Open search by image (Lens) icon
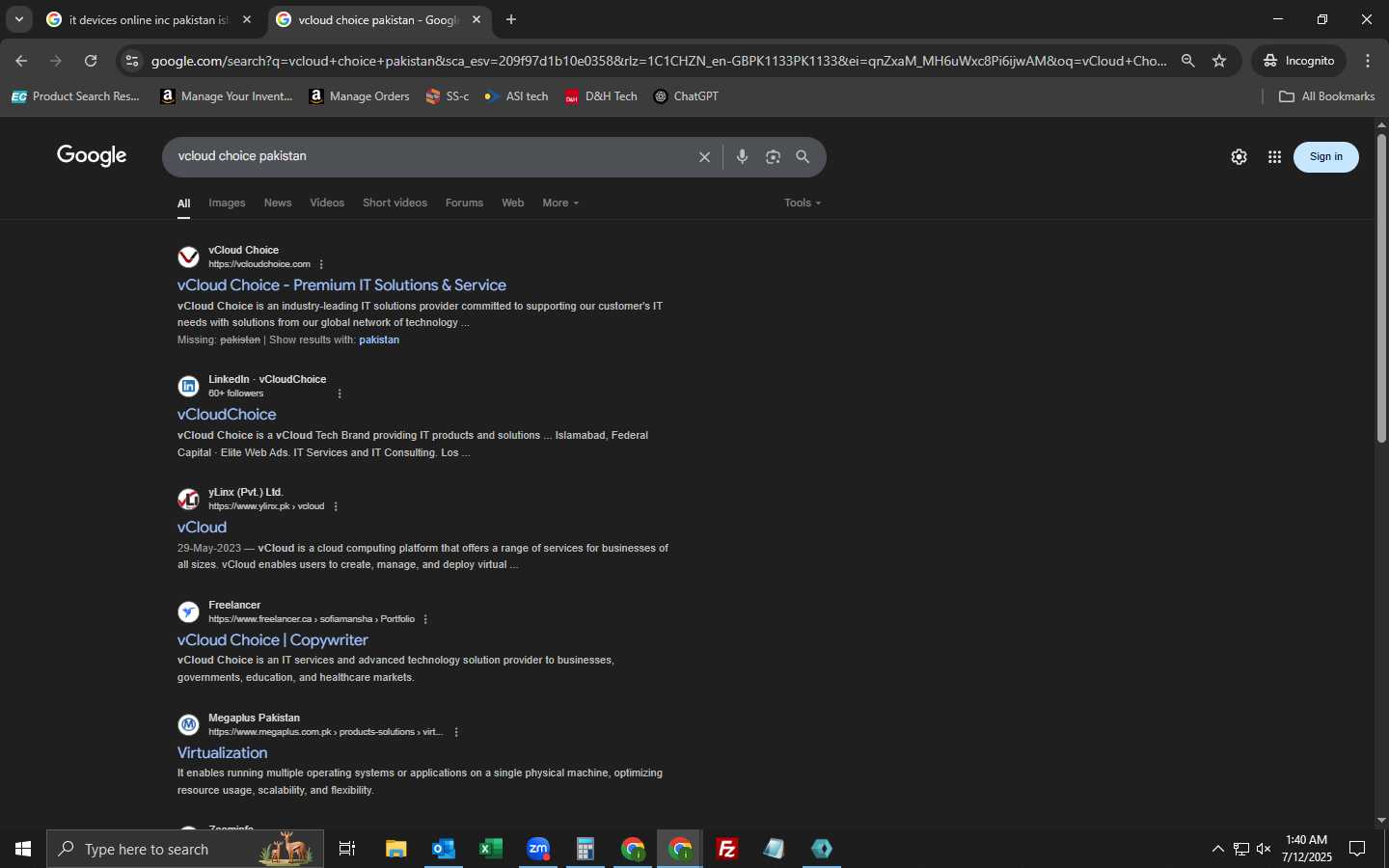This screenshot has height=868, width=1389. pos(773,157)
